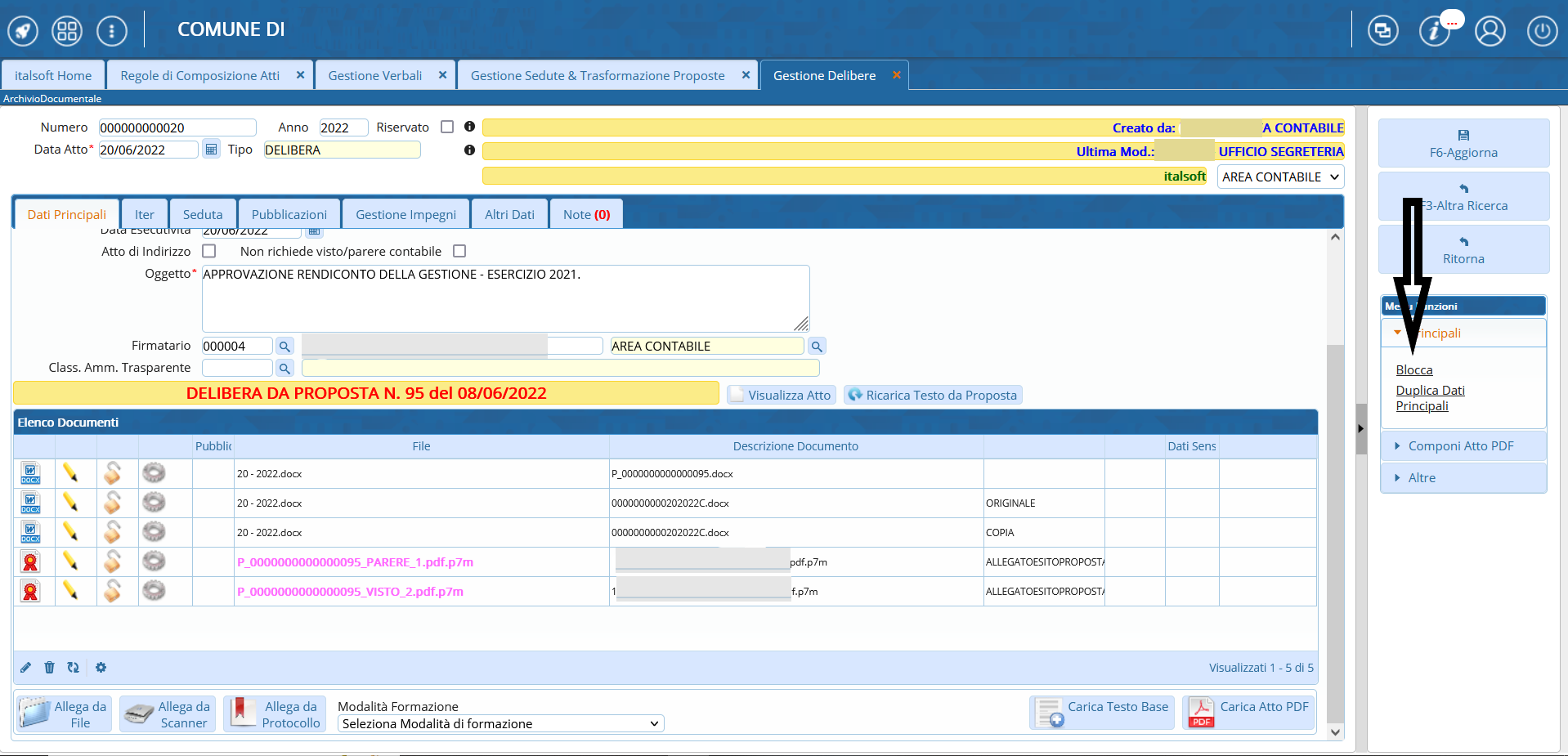
Task: Toggle the Riservato checkbox
Action: tap(447, 127)
